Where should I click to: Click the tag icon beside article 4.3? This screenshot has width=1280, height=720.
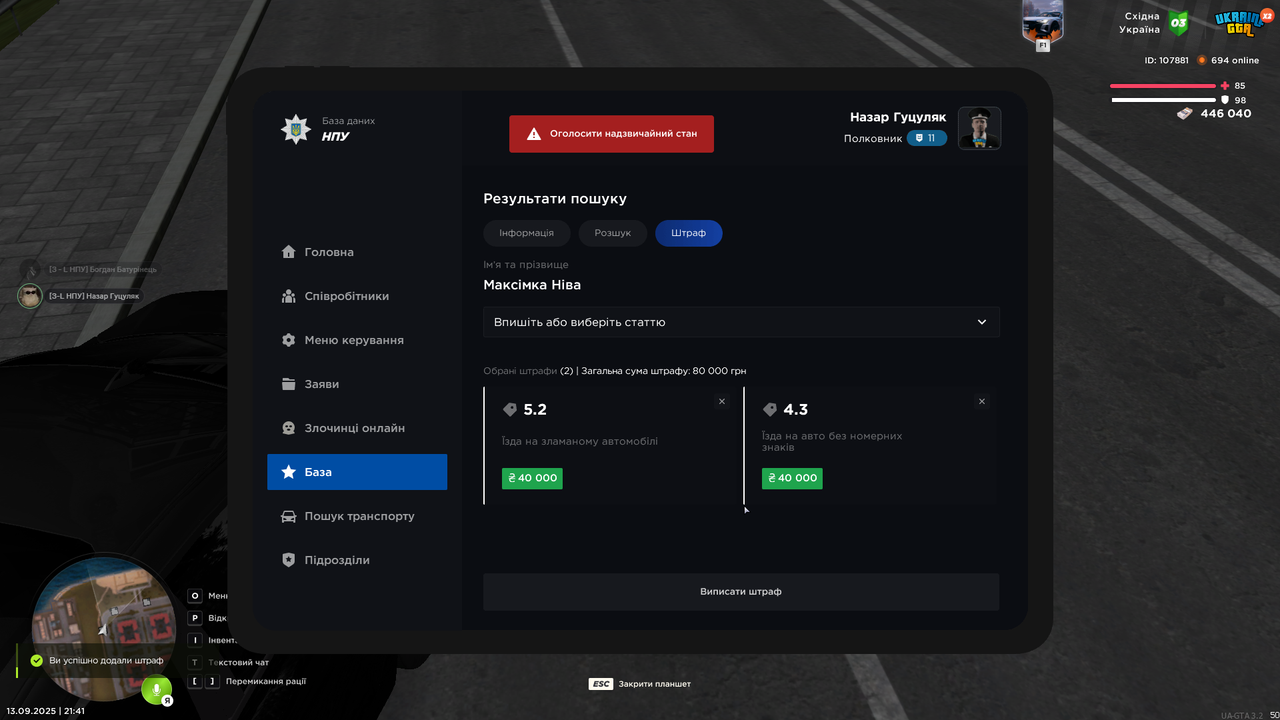click(x=770, y=410)
